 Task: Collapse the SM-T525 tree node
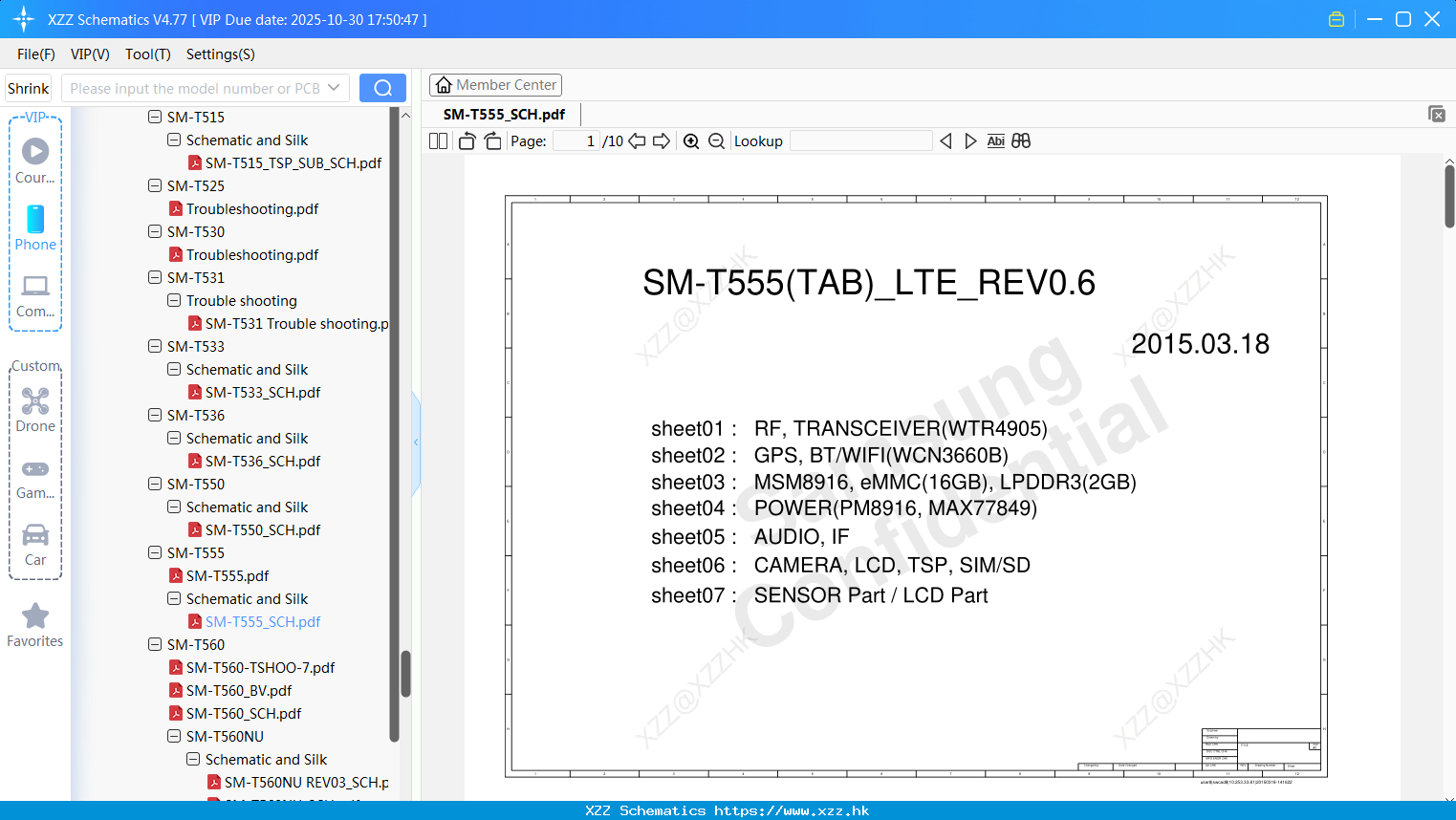point(155,185)
